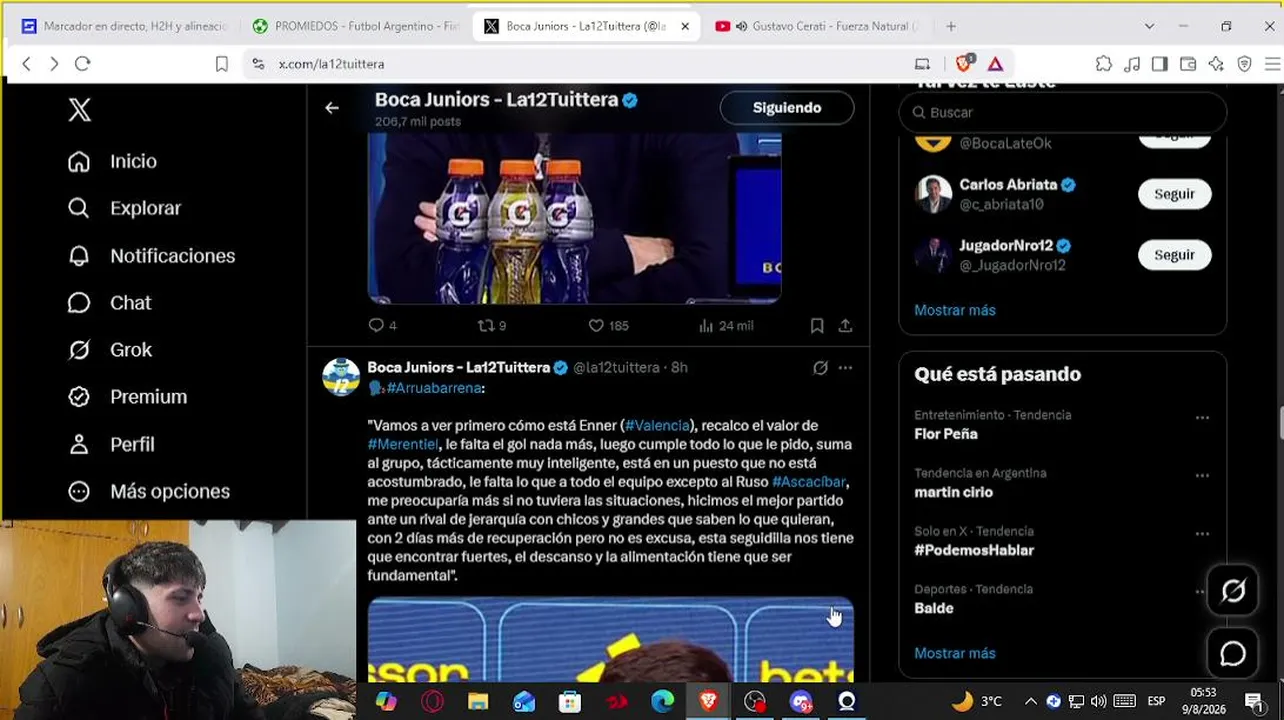Open Leo AI assistant from toolbar
The width and height of the screenshot is (1284, 720).
point(1216,64)
